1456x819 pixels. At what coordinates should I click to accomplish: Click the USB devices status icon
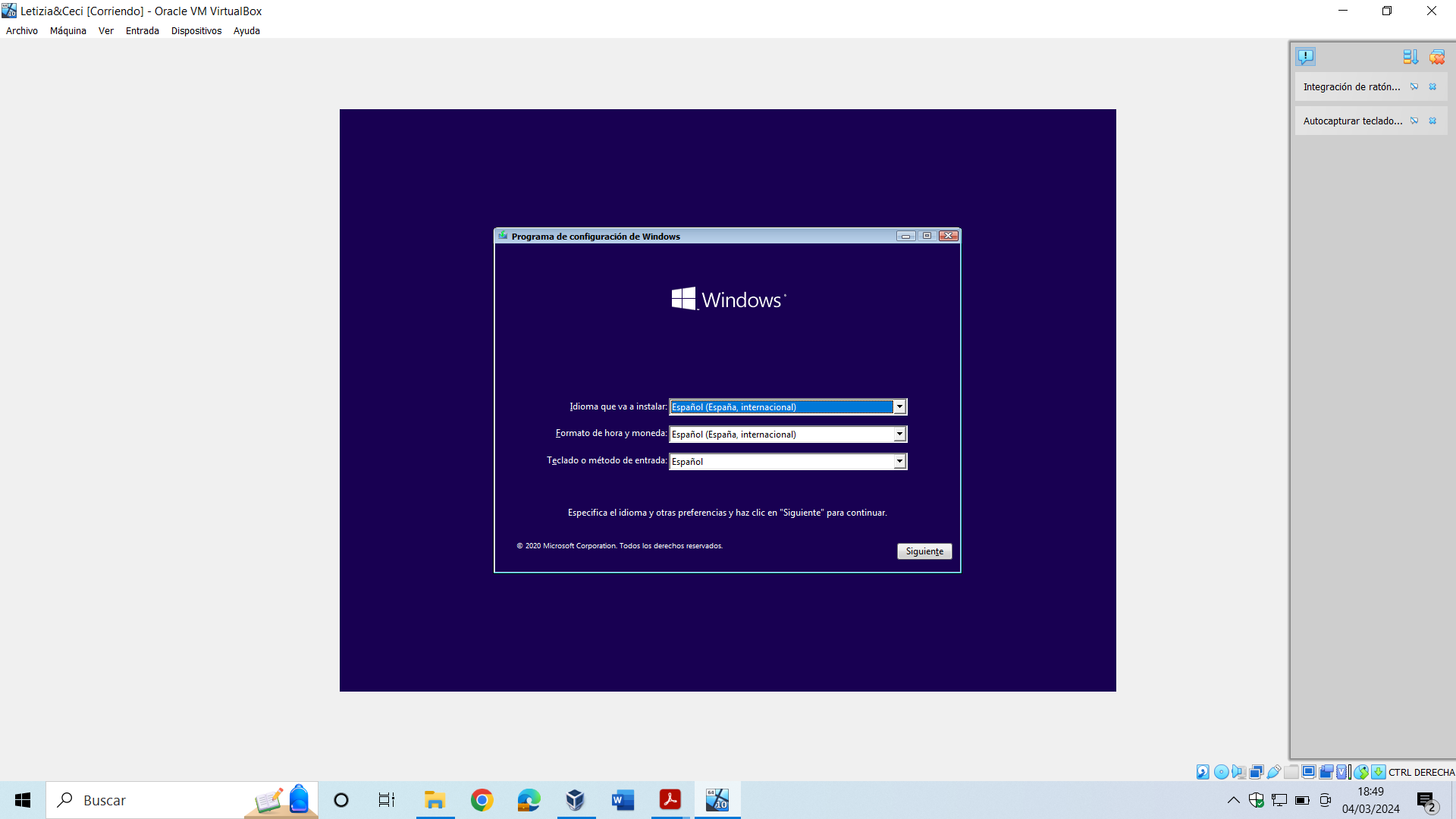coord(1274,772)
